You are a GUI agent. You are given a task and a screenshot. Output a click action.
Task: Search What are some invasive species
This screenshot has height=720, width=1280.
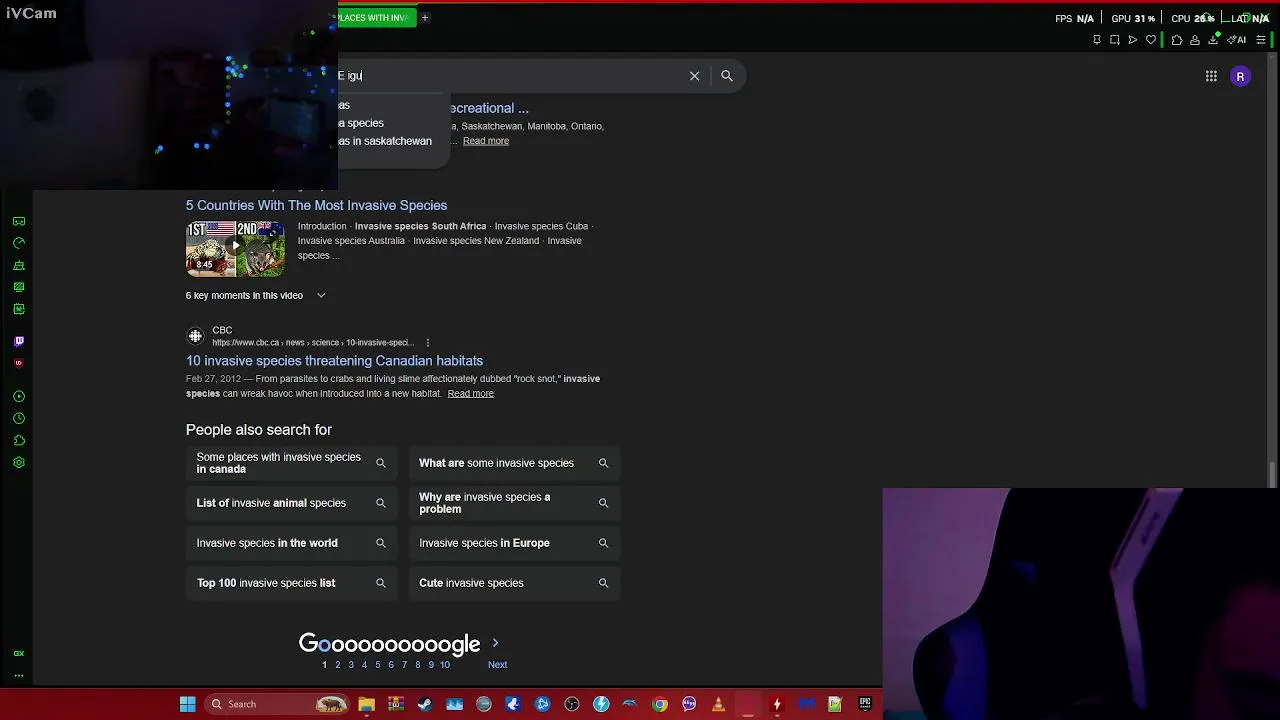[514, 463]
